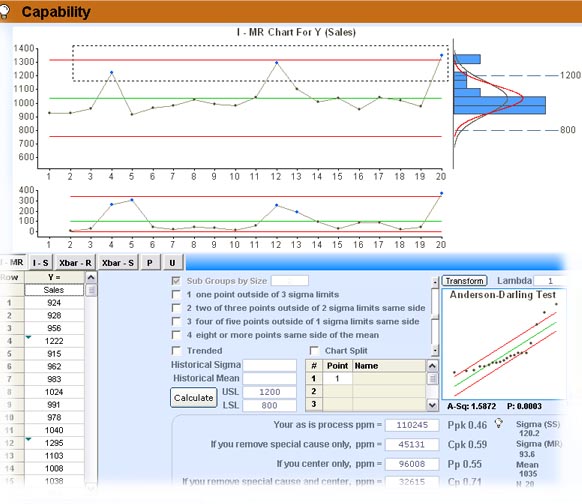This screenshot has width=582, height=504.
Task: Click the data table scroll up arrow
Action: point(91,278)
